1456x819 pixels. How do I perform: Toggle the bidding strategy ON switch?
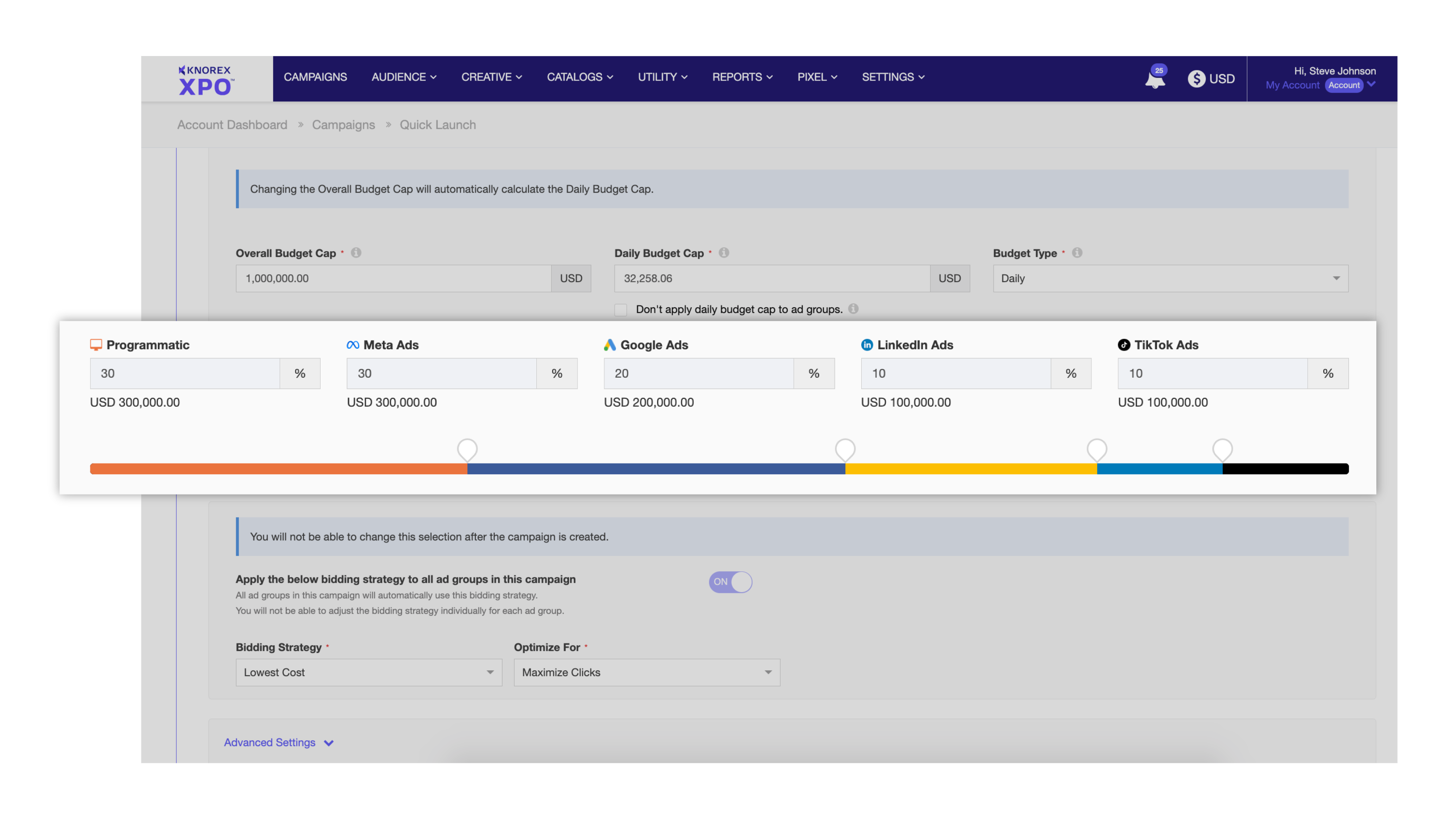[x=730, y=581]
